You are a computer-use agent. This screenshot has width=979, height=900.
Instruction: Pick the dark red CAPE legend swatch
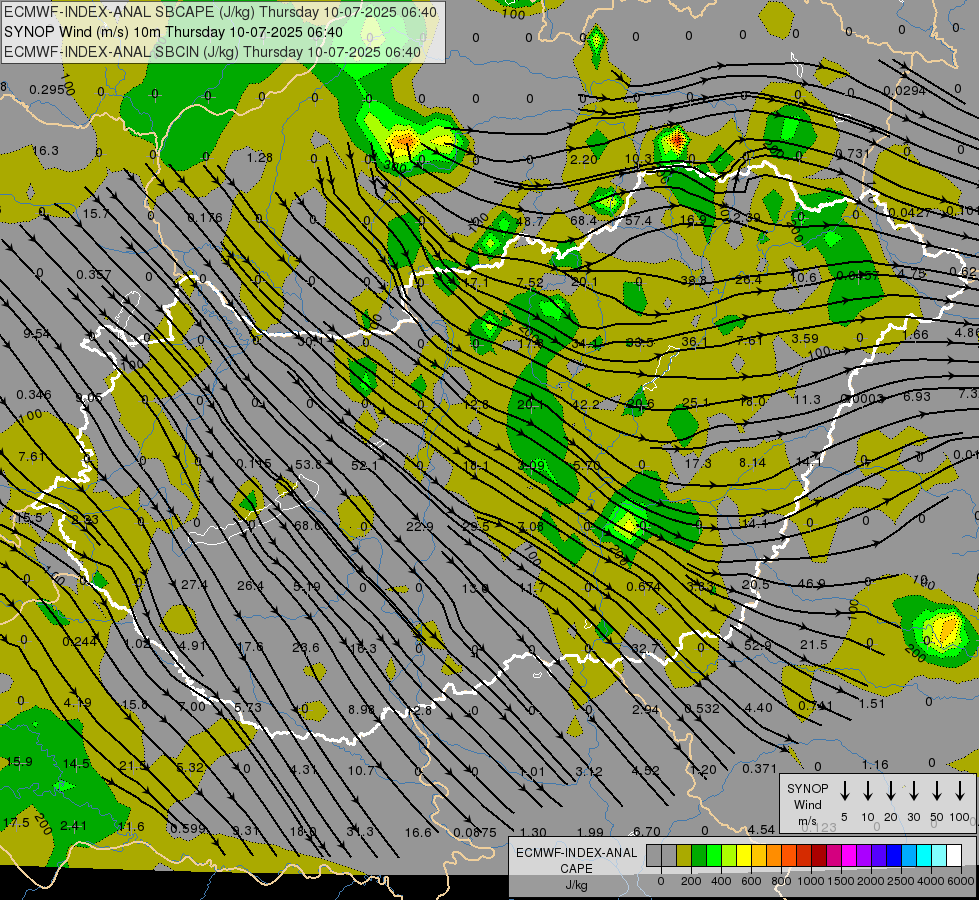tap(819, 856)
